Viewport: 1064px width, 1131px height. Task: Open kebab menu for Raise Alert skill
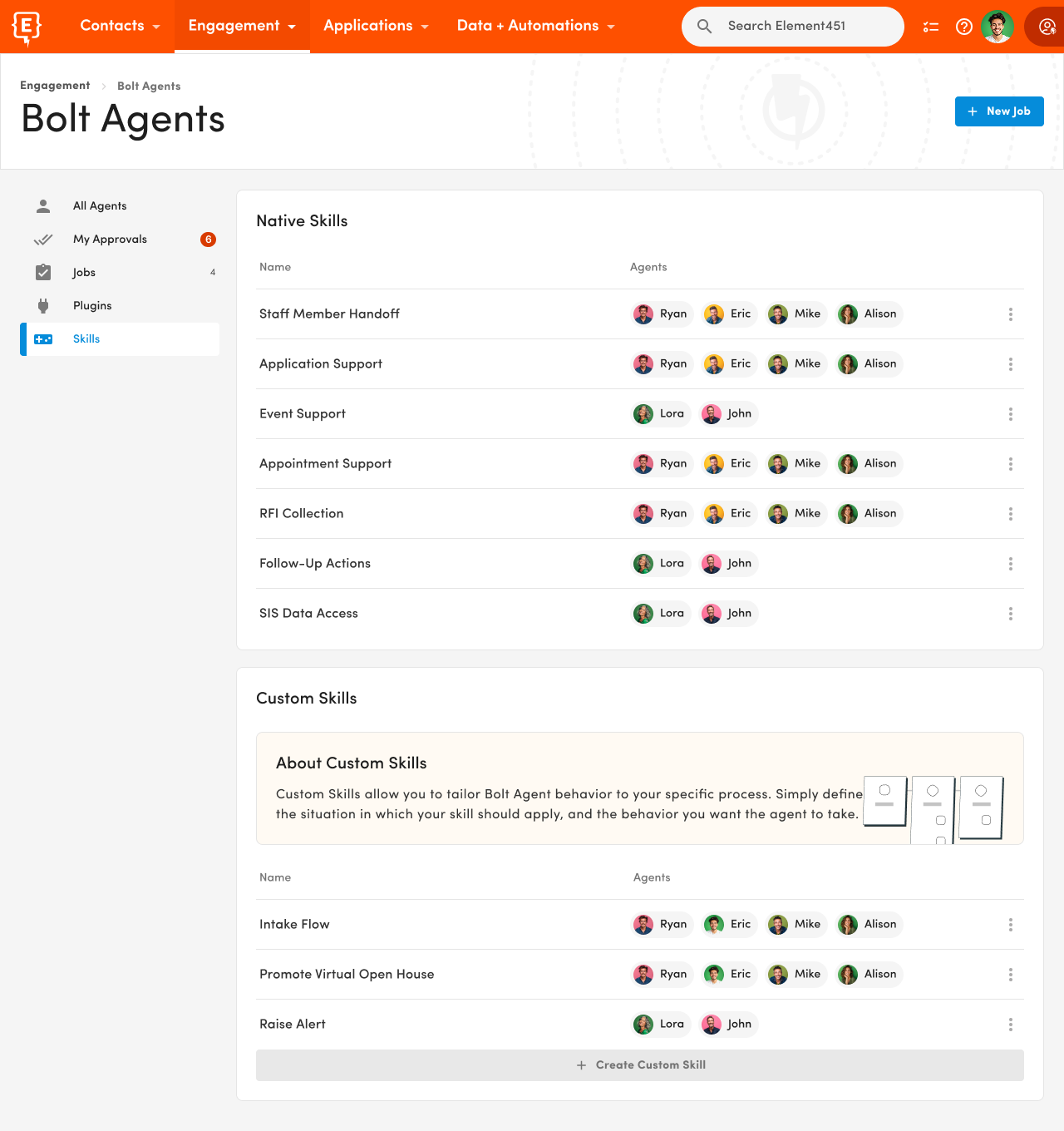point(1011,1025)
